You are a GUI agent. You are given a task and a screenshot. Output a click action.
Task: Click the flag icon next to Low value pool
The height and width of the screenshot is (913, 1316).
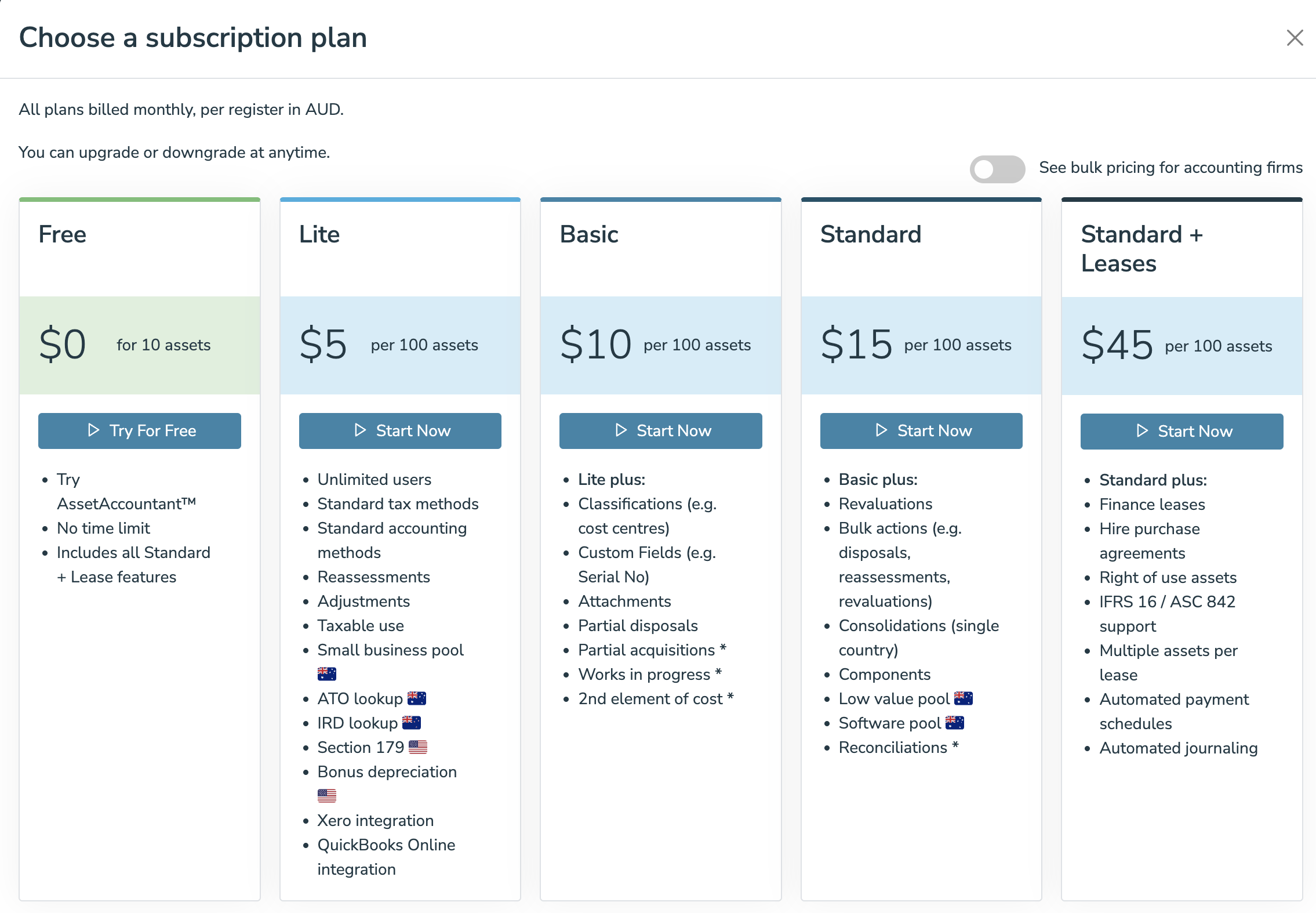pos(962,698)
